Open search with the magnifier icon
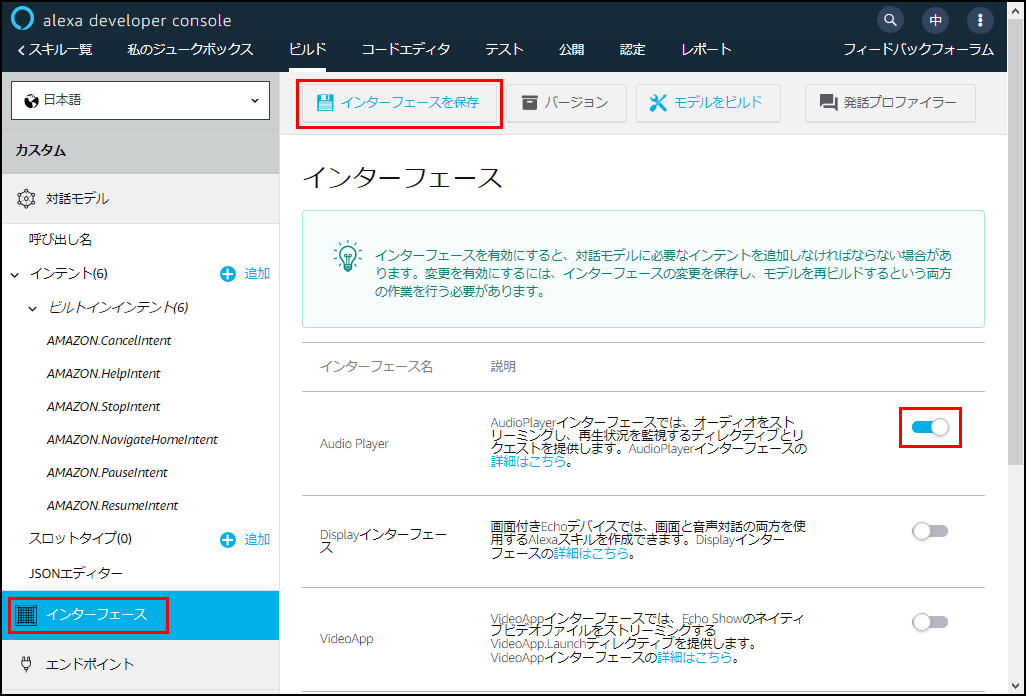The width and height of the screenshot is (1026, 696). [890, 20]
